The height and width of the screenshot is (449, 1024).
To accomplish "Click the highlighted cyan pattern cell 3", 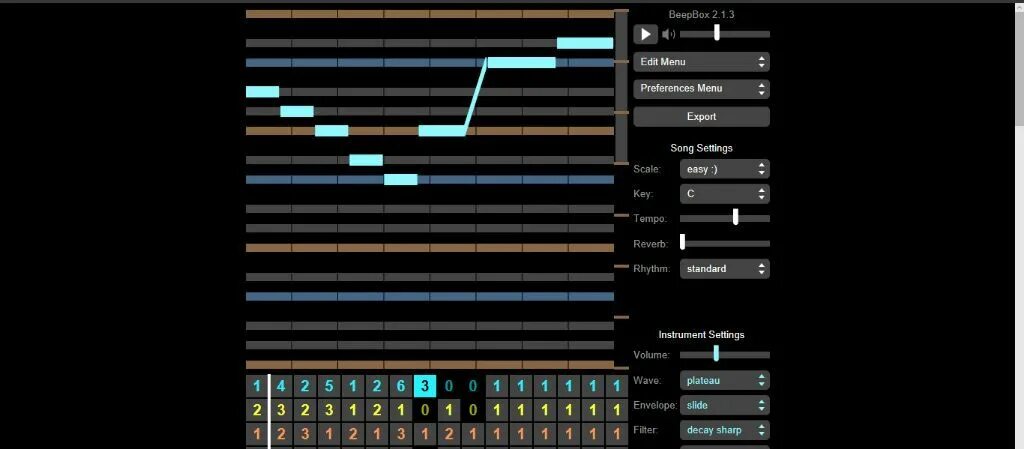I will point(425,386).
